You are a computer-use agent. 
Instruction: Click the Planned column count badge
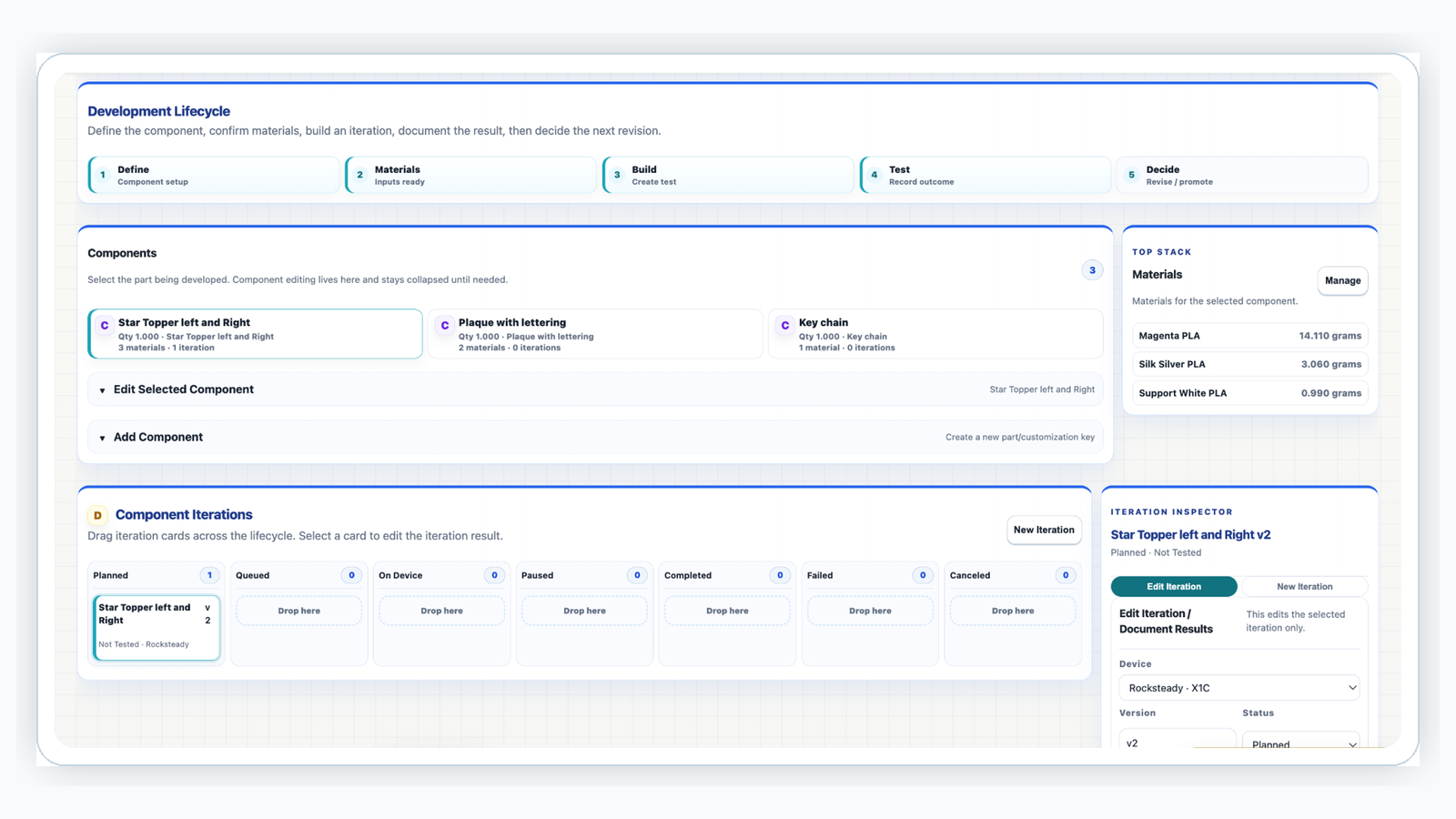pos(209,575)
